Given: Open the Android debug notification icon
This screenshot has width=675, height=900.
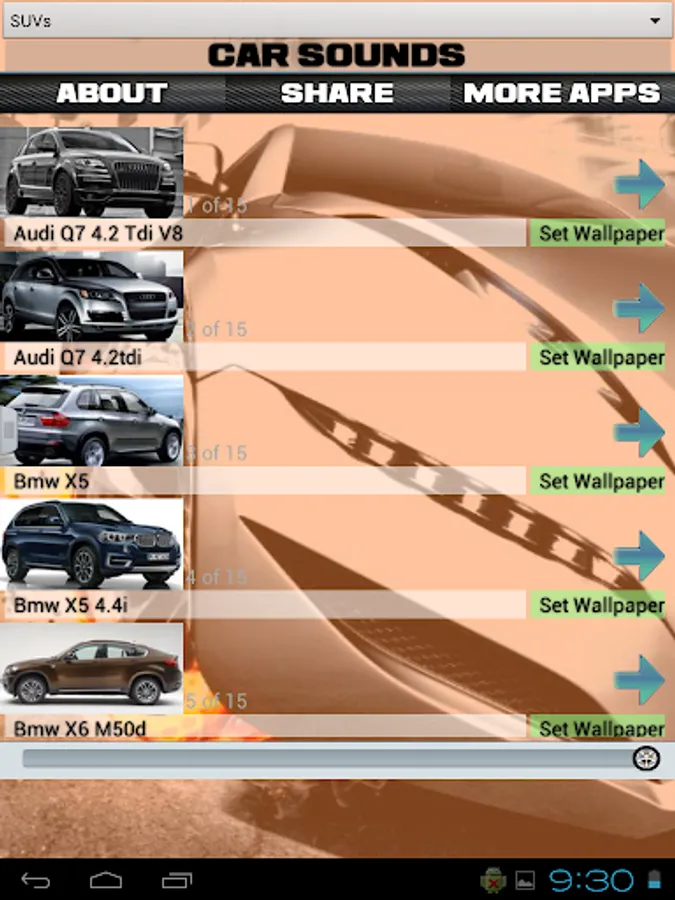Looking at the screenshot, I should point(493,880).
